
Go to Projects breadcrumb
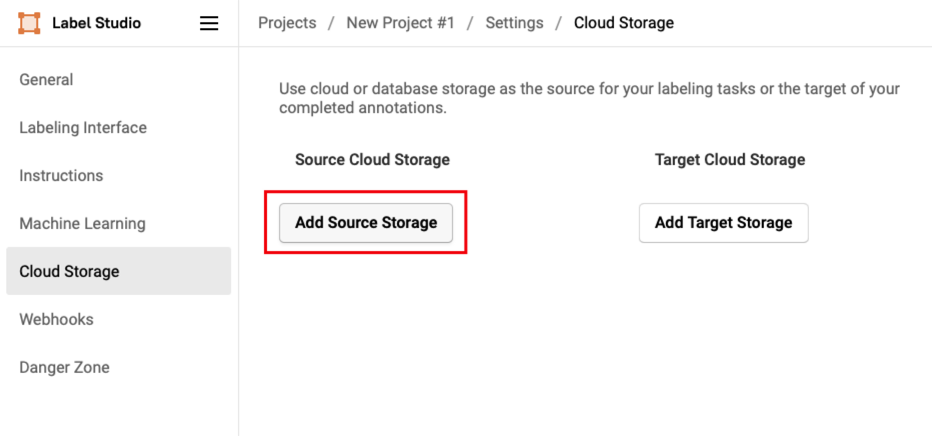pos(287,23)
